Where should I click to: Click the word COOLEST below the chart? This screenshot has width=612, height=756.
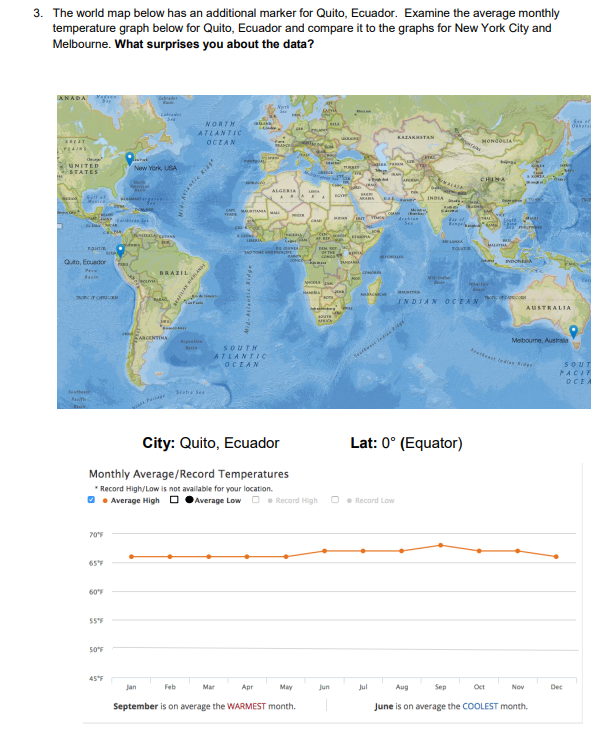coord(480,706)
